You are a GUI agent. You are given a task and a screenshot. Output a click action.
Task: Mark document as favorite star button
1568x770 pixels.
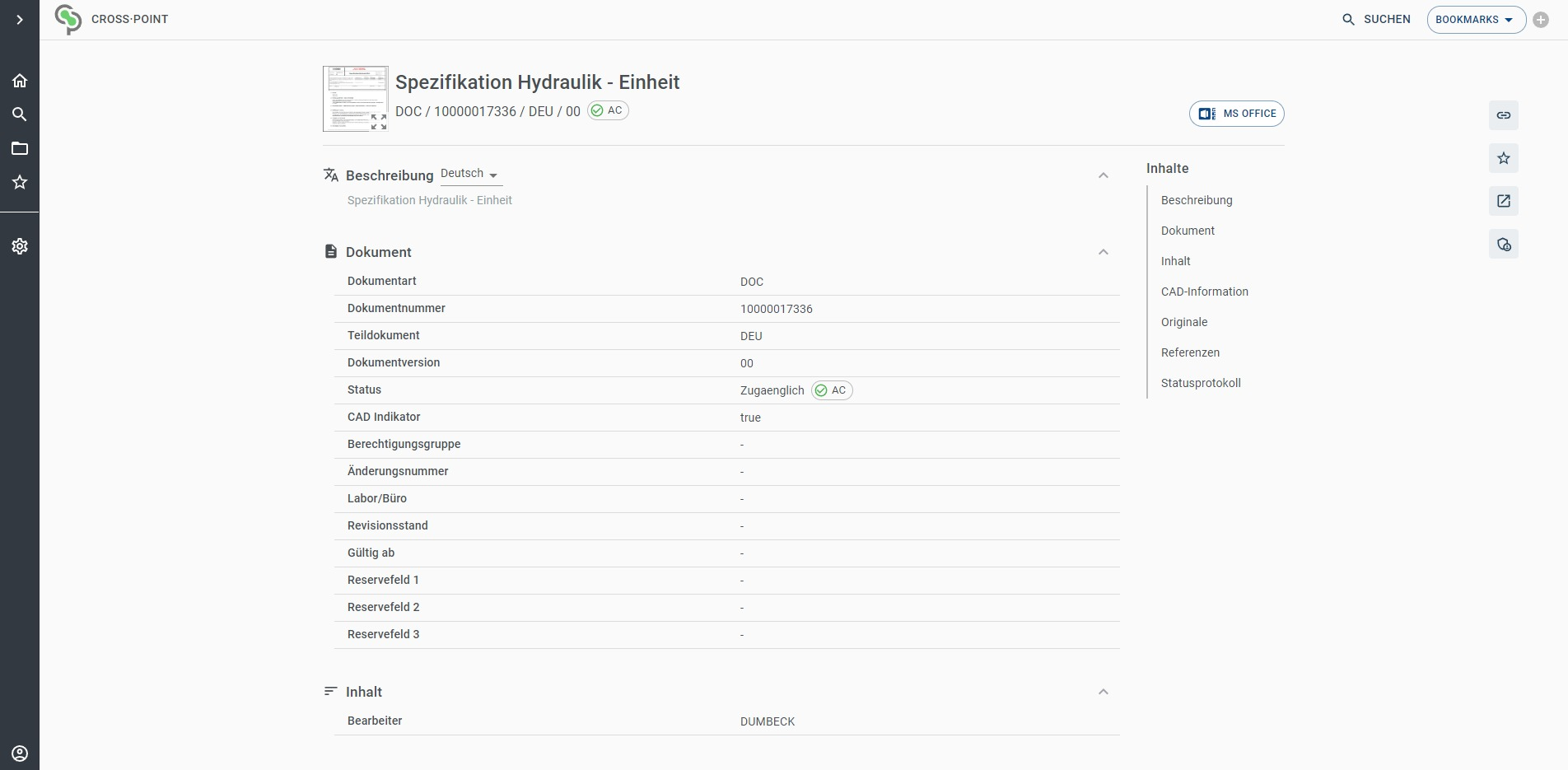1504,158
